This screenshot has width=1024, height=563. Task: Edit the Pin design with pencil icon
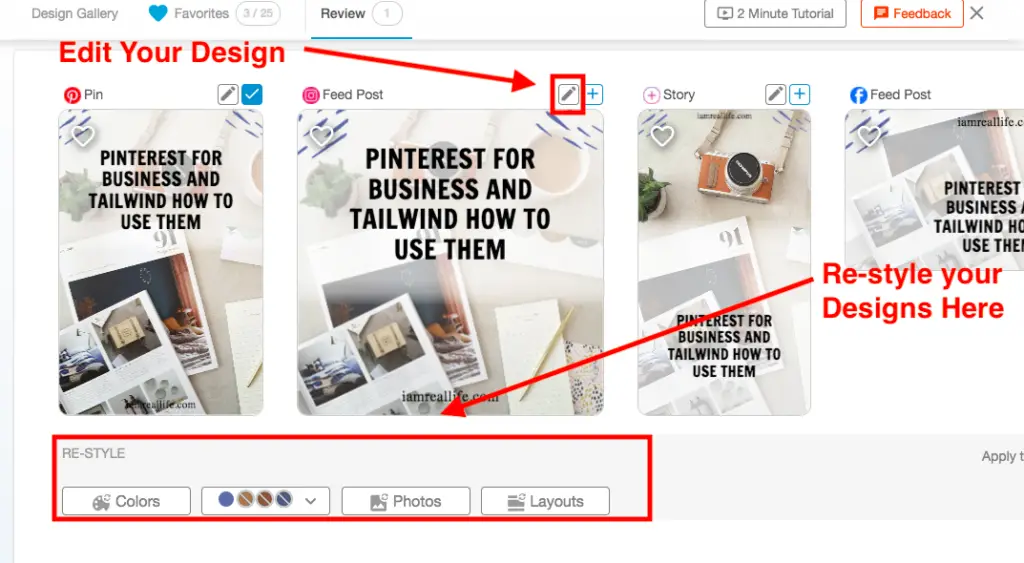[227, 95]
